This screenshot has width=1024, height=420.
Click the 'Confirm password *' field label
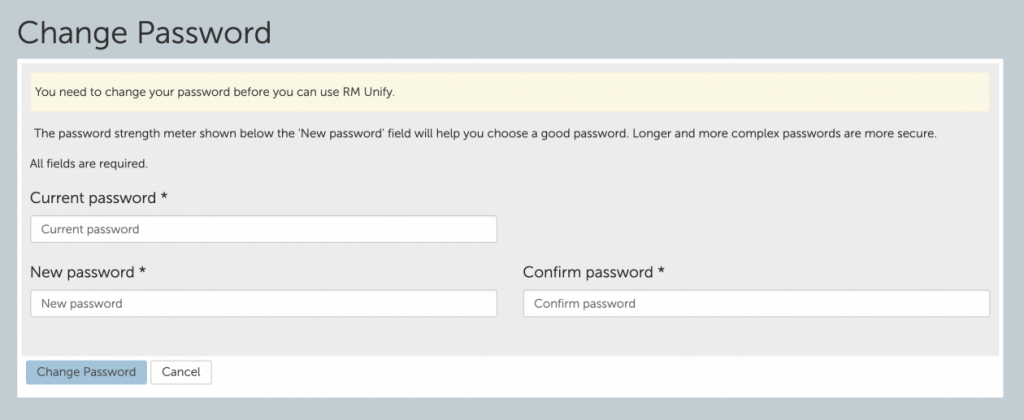(x=594, y=272)
